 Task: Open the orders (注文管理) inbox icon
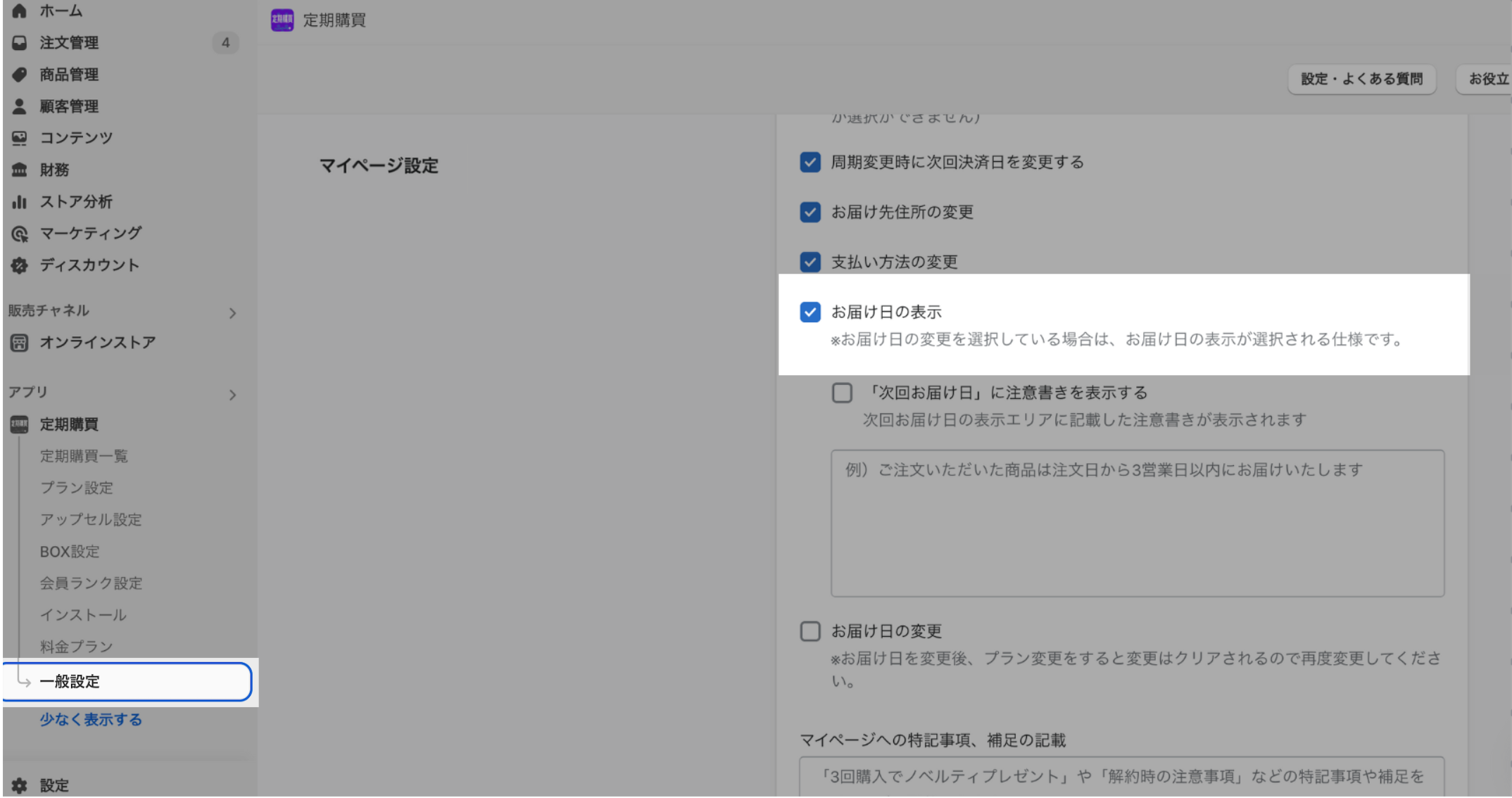pos(20,43)
